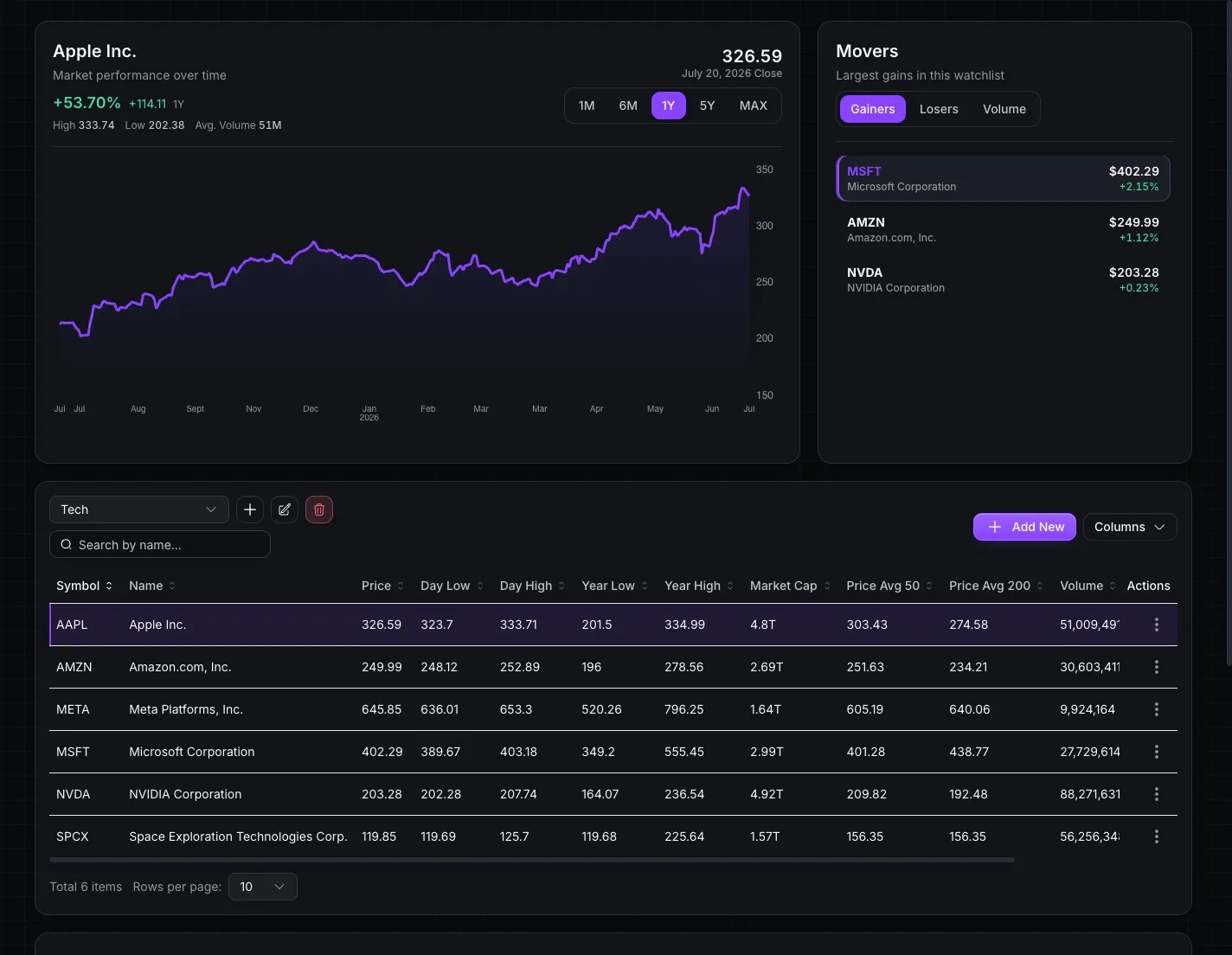Click the page vertical scrollbar
The height and width of the screenshot is (955, 1232).
click(x=1228, y=333)
